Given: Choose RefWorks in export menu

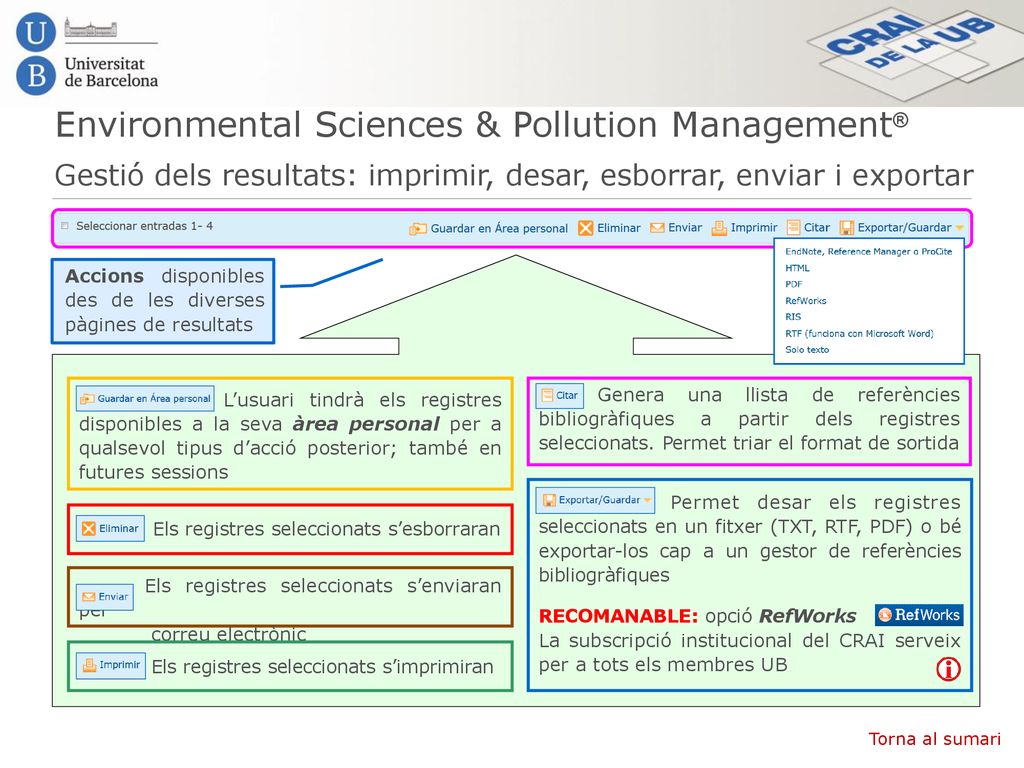Looking at the screenshot, I should [806, 300].
